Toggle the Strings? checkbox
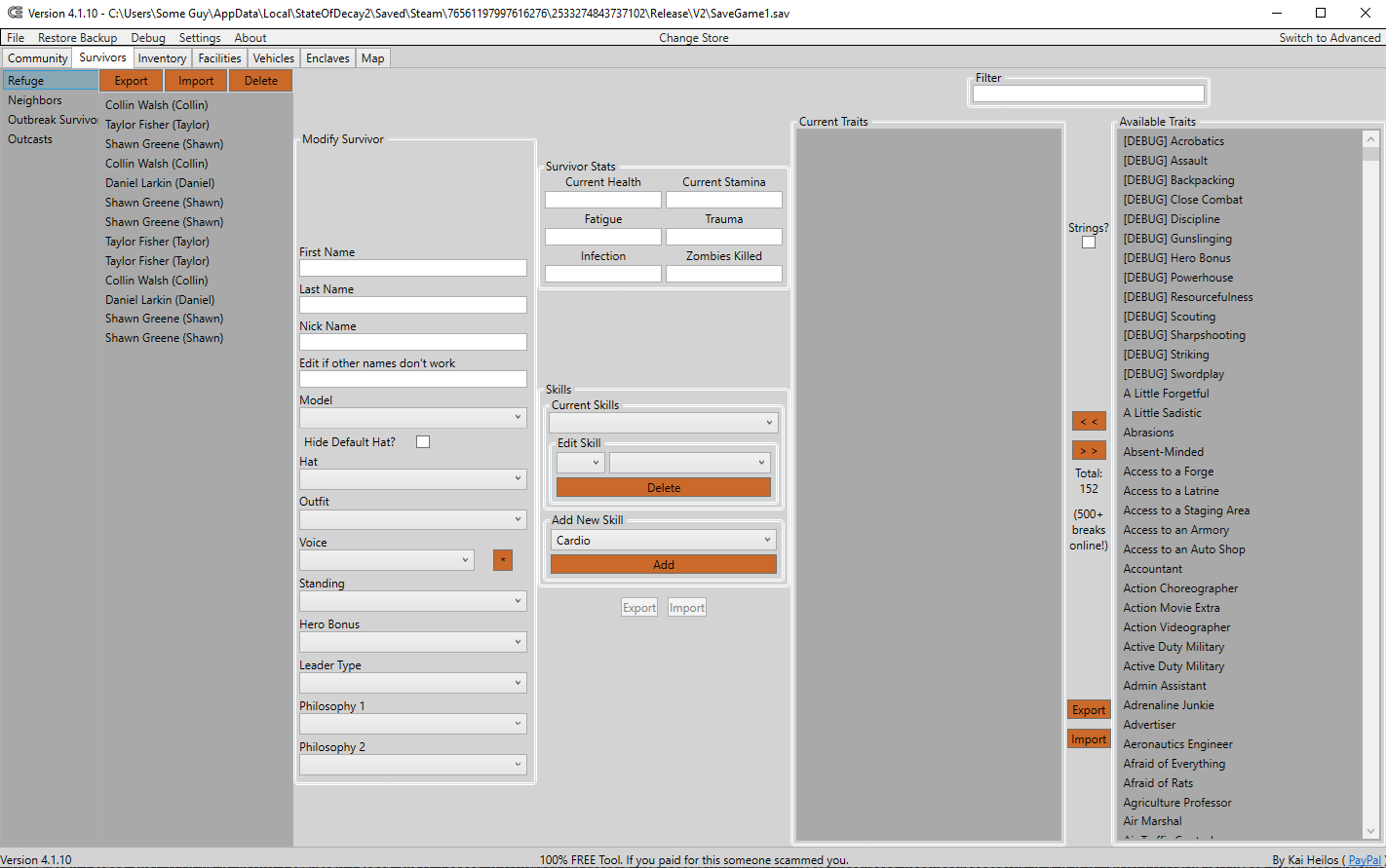The height and width of the screenshot is (868, 1386). pyautogui.click(x=1089, y=243)
